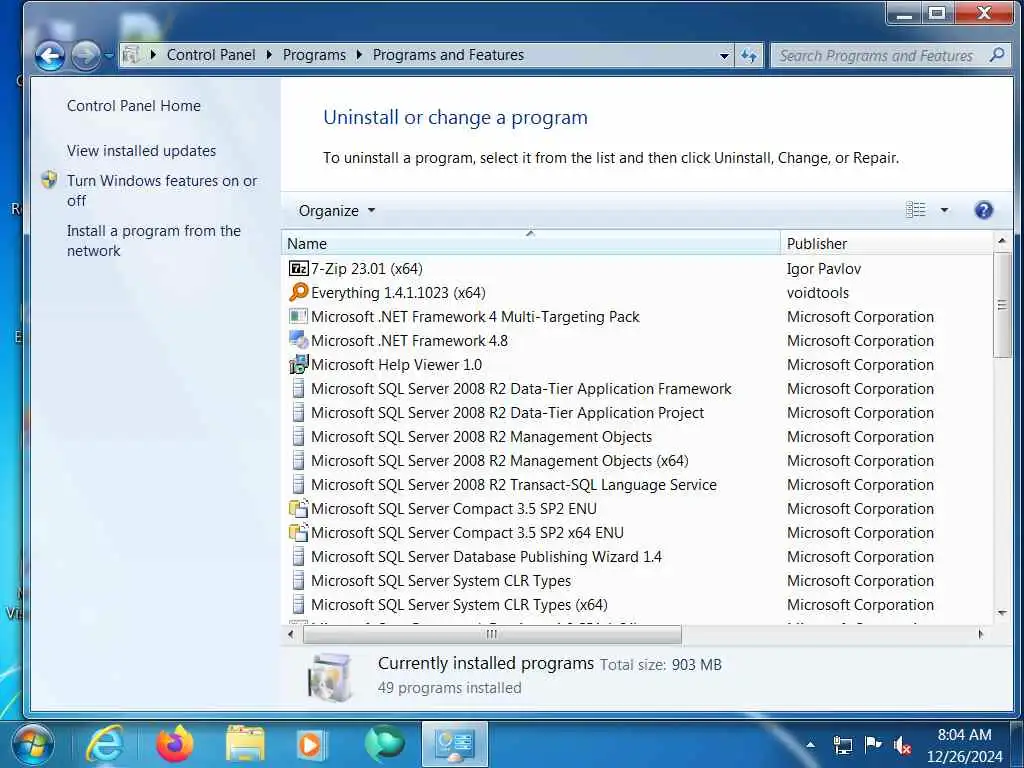Launch Internet Explorer from the taskbar
This screenshot has height=768, width=1024.
click(x=105, y=744)
